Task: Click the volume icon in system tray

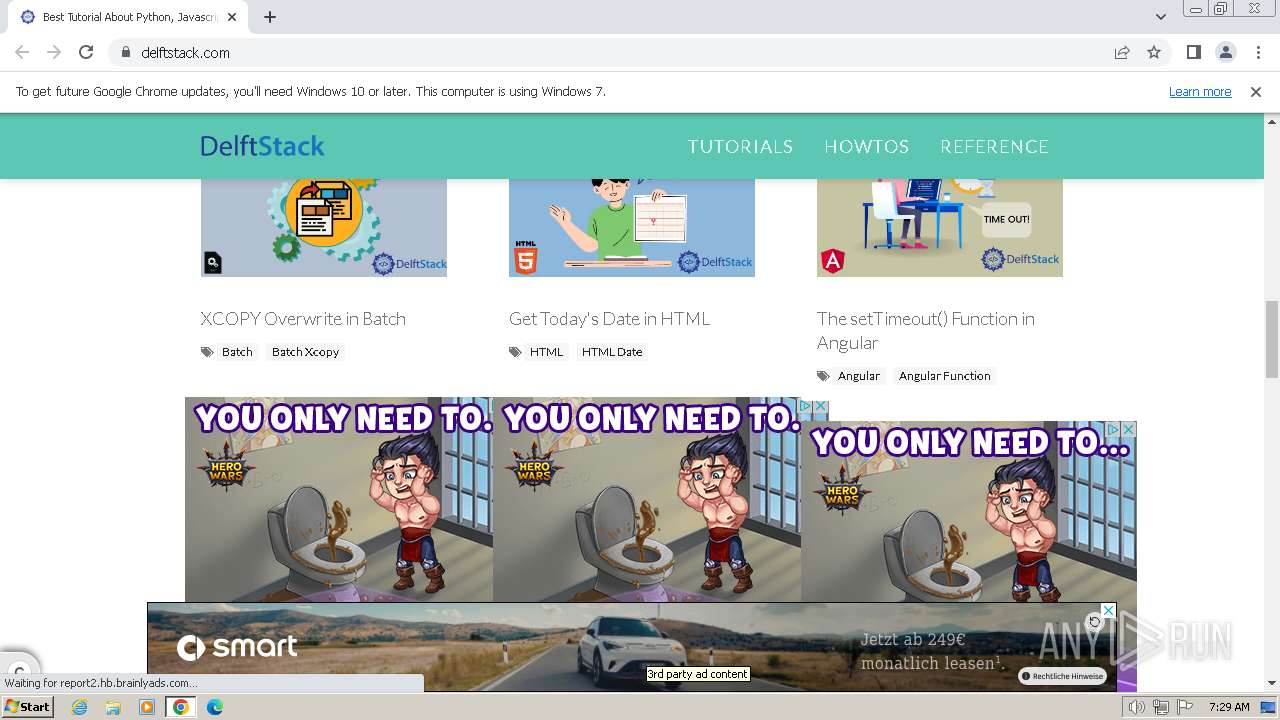Action: pos(1137,707)
